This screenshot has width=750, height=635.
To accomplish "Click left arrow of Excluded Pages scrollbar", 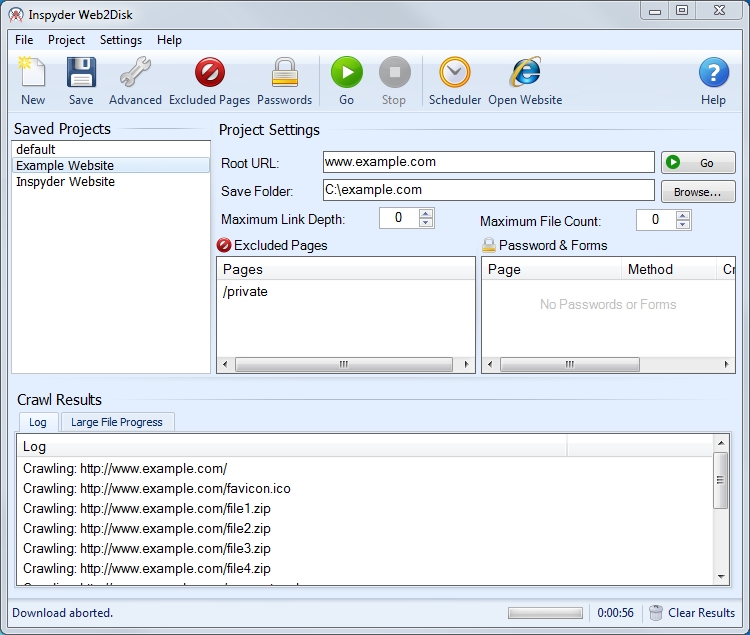I will tap(225, 364).
